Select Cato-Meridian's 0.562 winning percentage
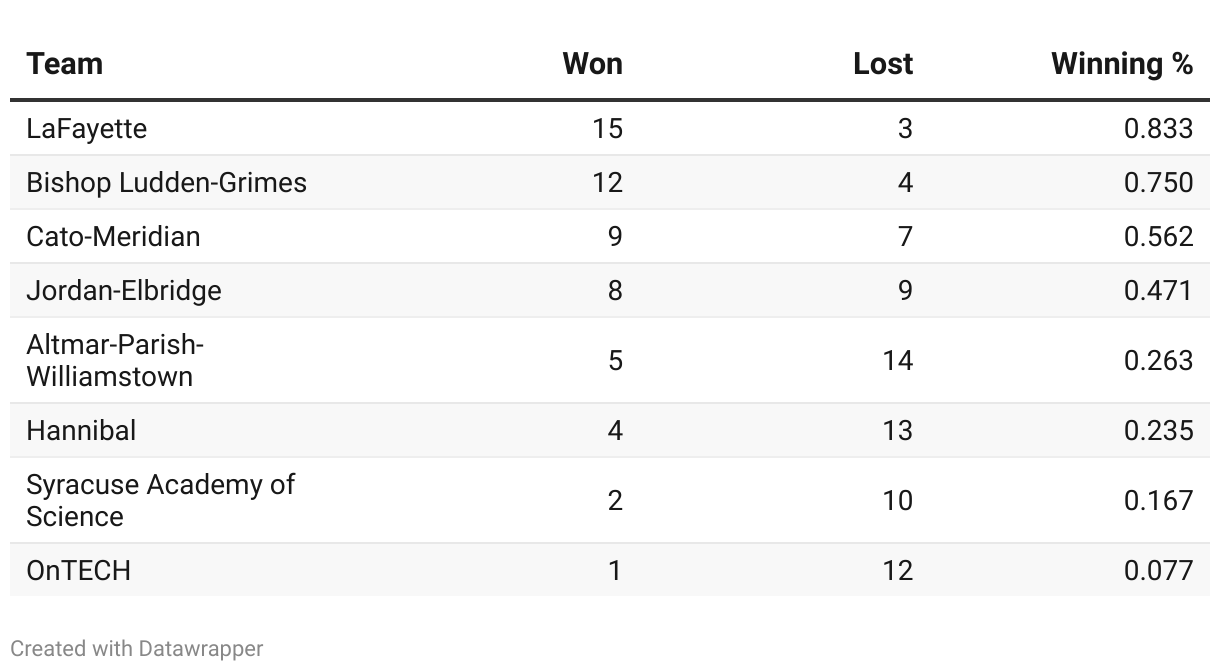This screenshot has height=672, width=1220. pyautogui.click(x=1158, y=237)
